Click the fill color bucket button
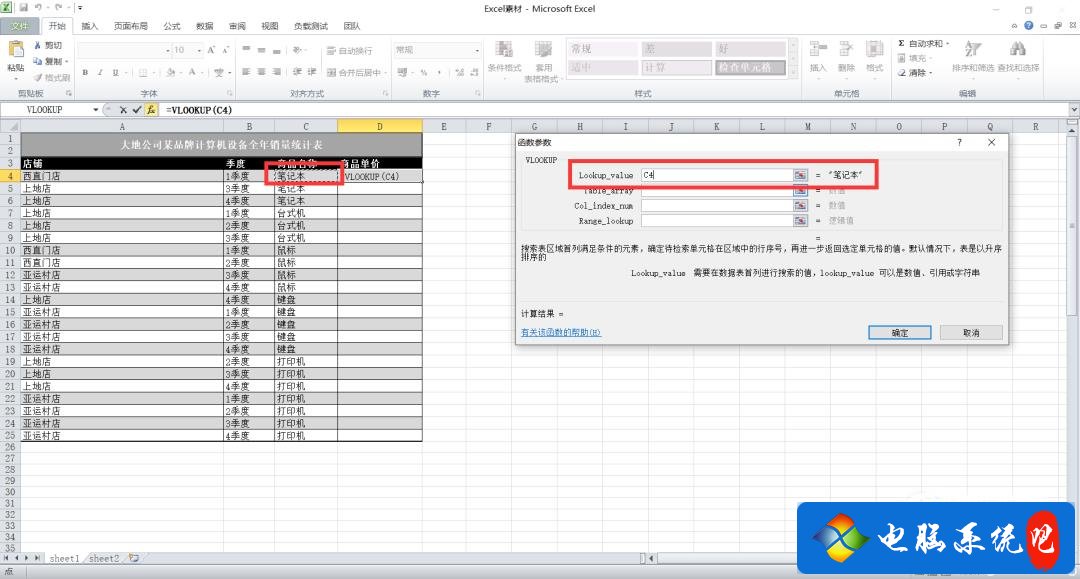 tap(170, 72)
